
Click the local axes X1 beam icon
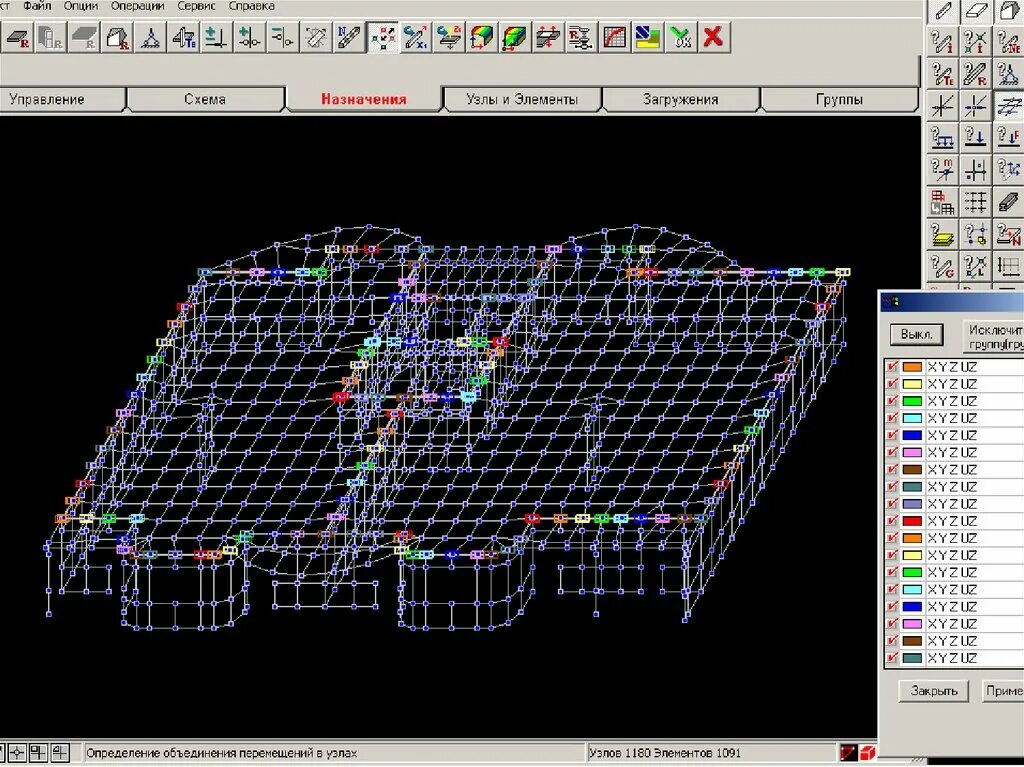(x=415, y=37)
